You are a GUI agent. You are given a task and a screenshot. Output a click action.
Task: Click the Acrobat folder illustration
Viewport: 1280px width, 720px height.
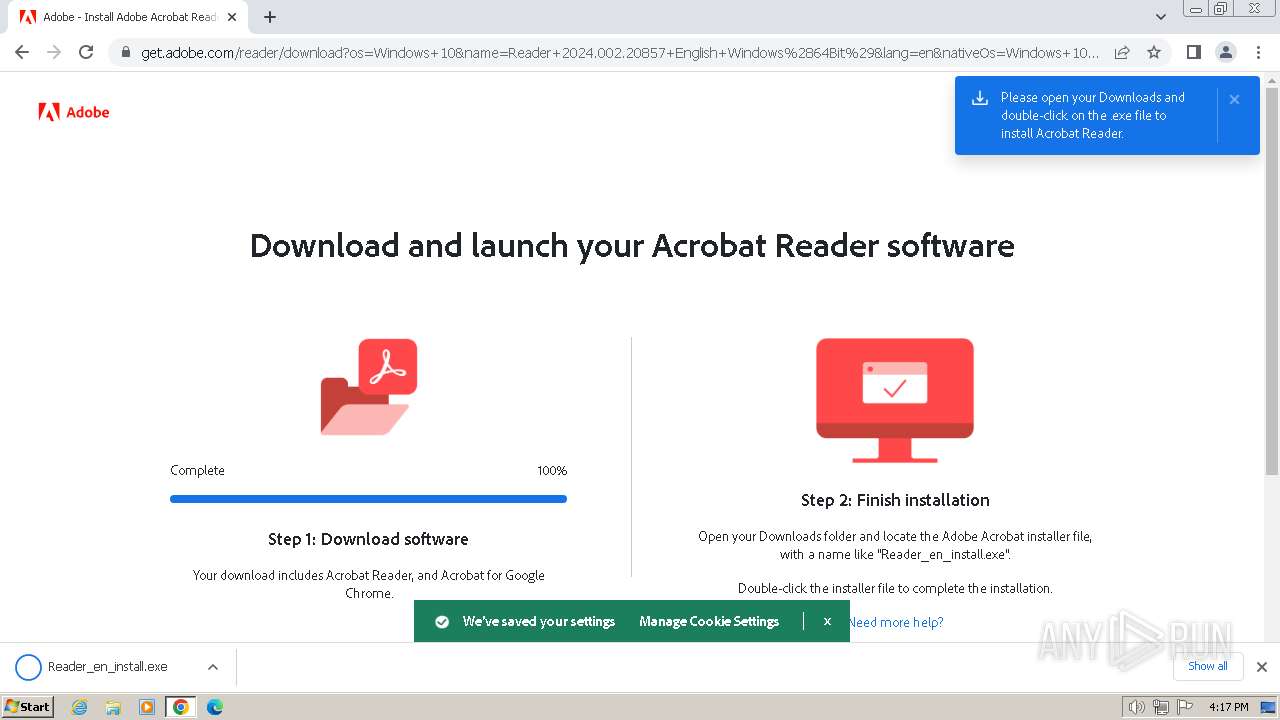point(368,387)
